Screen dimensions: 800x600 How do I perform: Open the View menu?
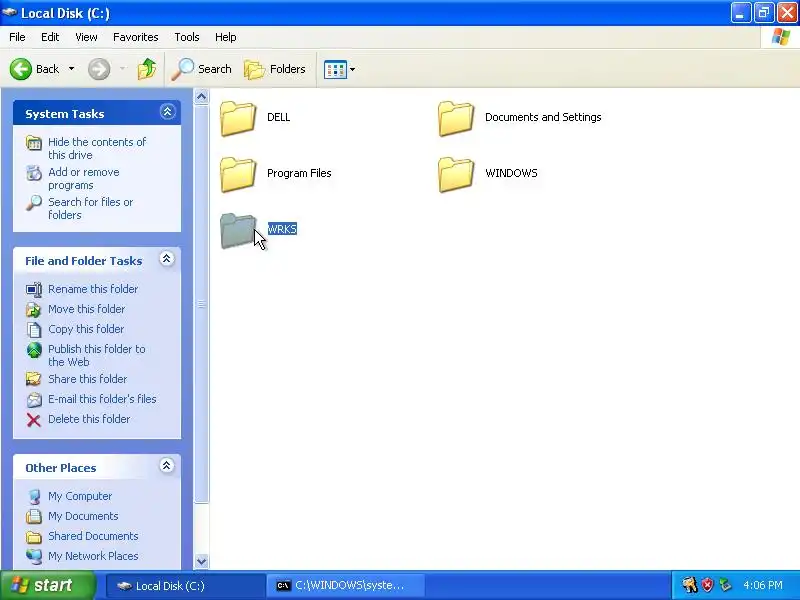pyautogui.click(x=86, y=37)
